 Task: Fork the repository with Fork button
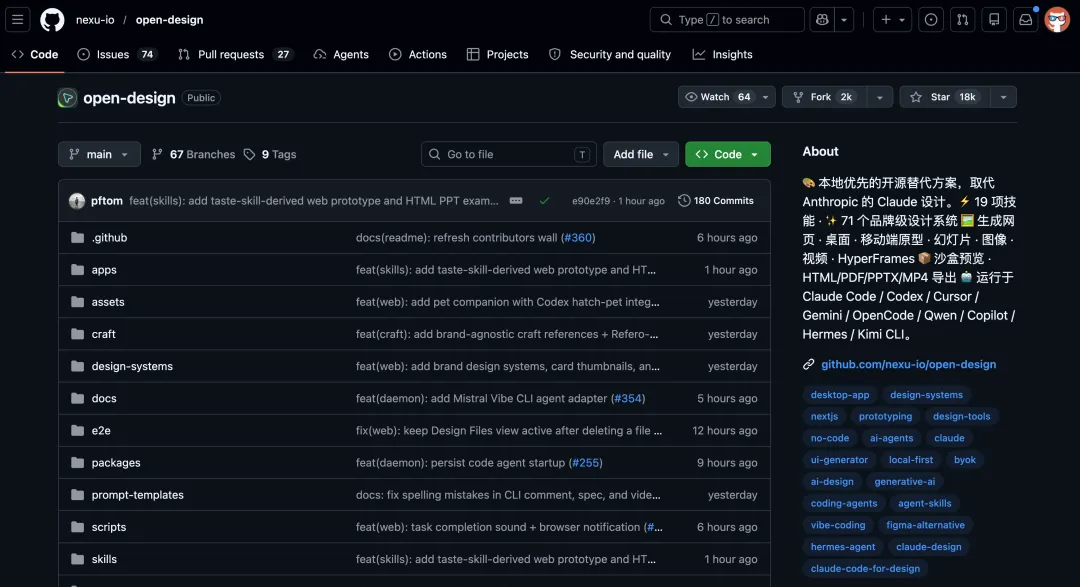pos(824,97)
